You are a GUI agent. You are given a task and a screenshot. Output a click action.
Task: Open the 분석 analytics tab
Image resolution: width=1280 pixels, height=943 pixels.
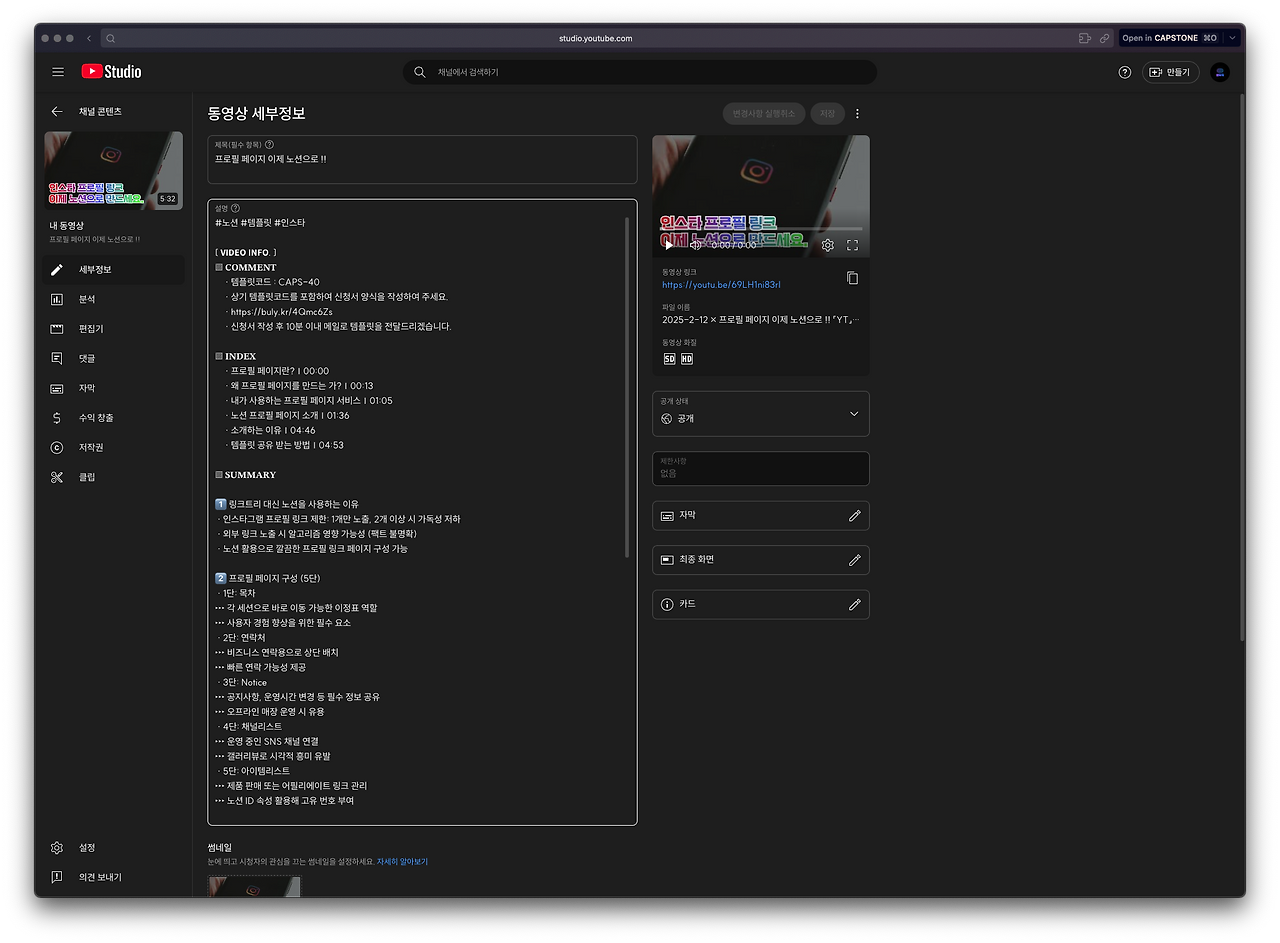[114, 299]
